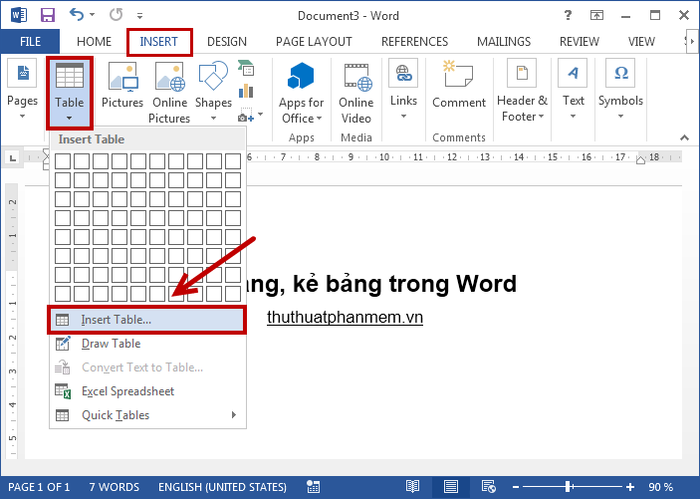Expand the Pages group dropdown
The image size is (700, 499).
click(22, 91)
